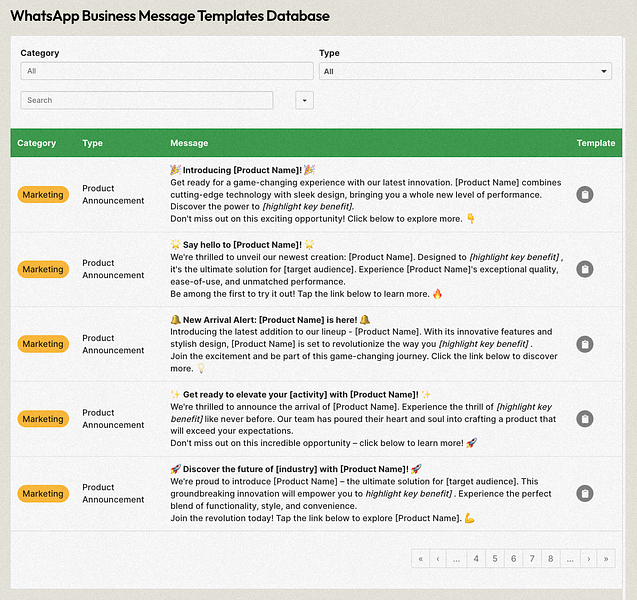Jump to the last page

pyautogui.click(x=606, y=559)
